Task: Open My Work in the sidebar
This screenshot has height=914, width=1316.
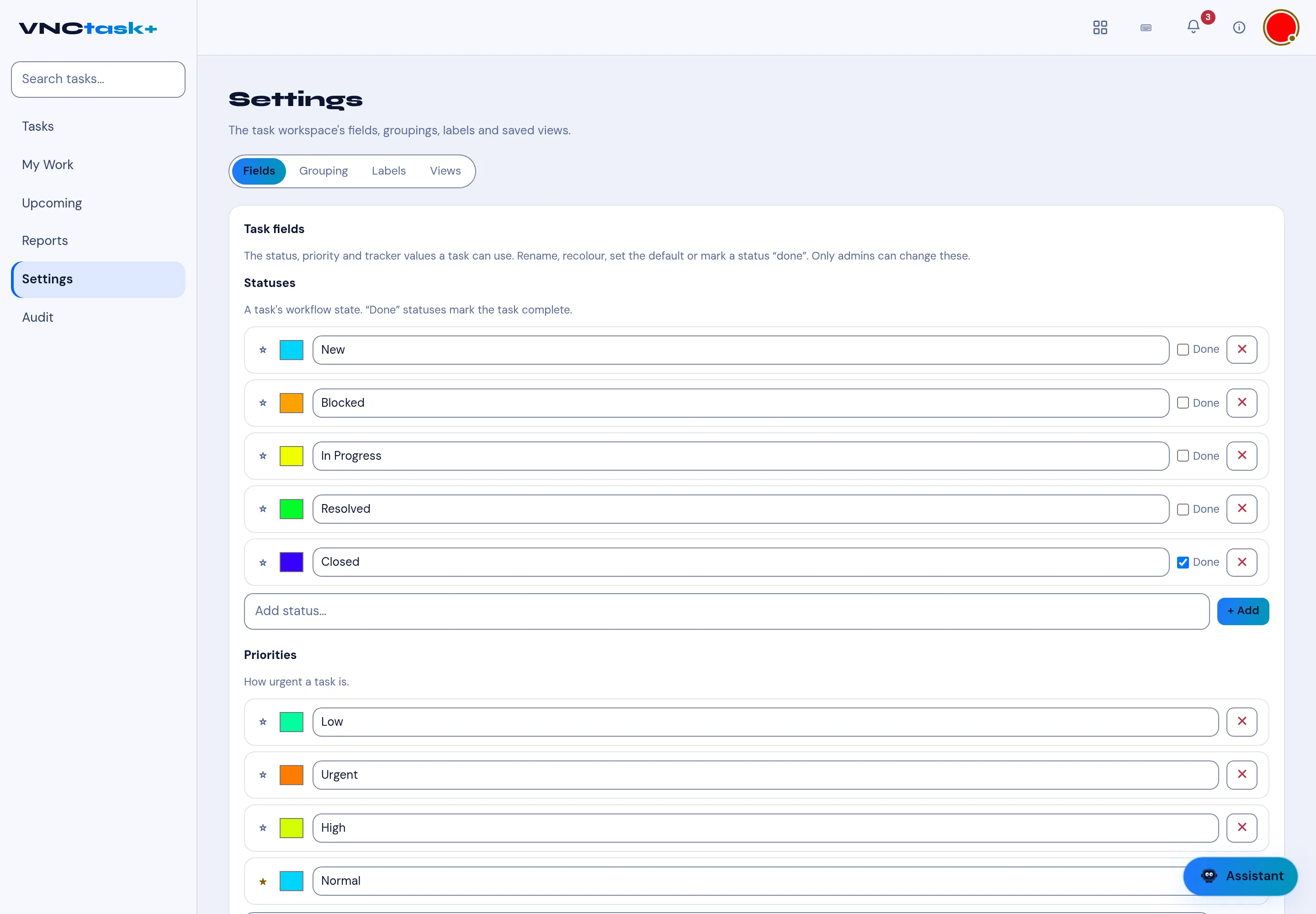Action: click(98, 165)
